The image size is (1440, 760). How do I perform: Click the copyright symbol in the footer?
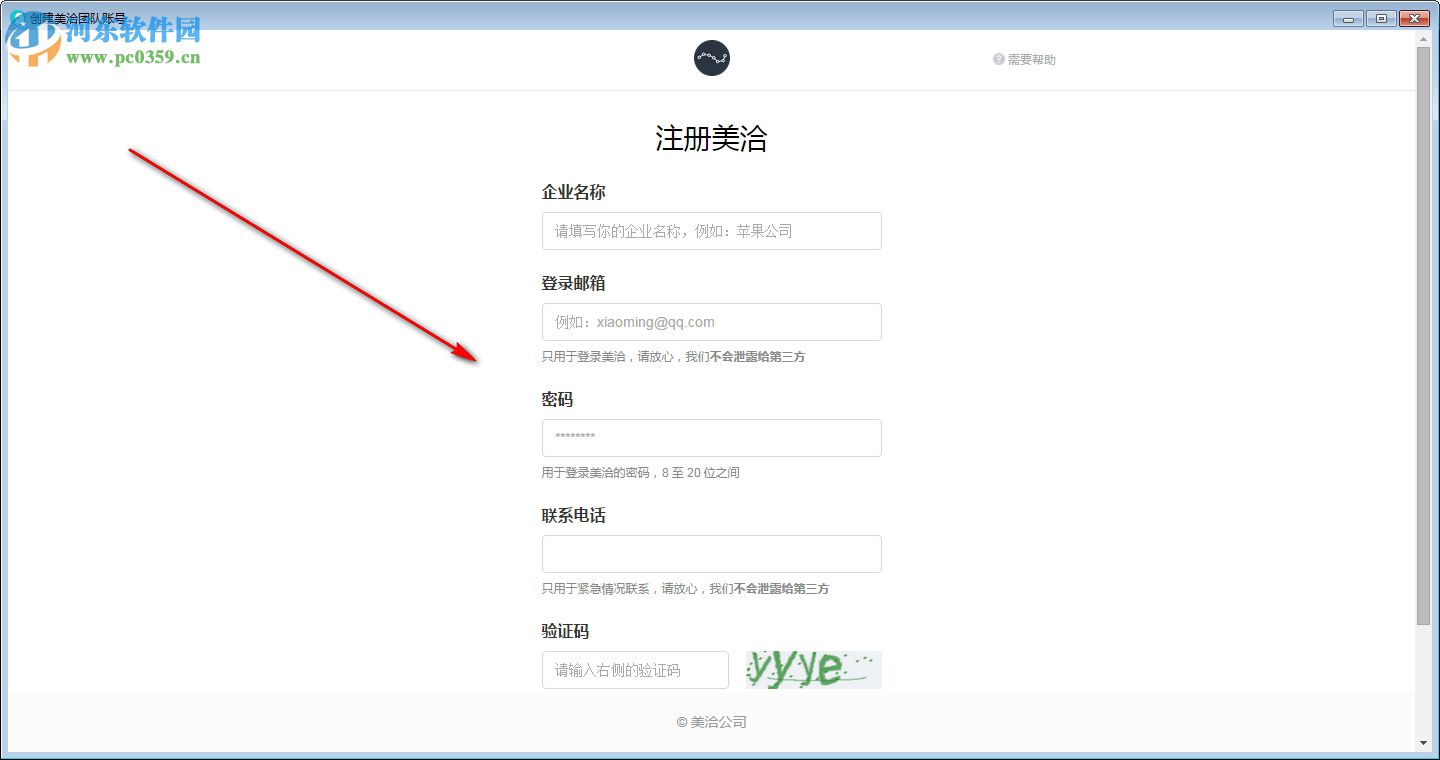(x=679, y=722)
